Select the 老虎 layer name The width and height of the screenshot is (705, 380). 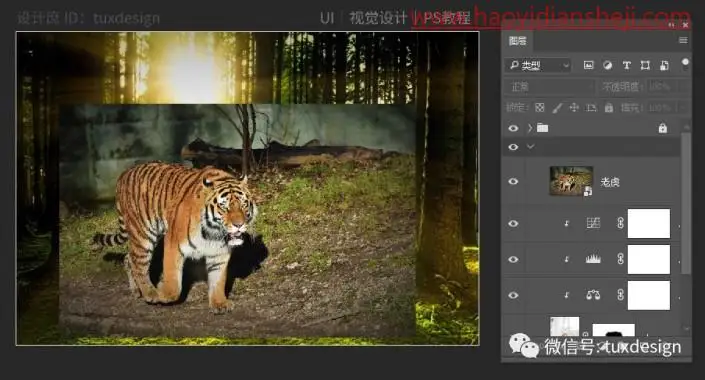610,182
